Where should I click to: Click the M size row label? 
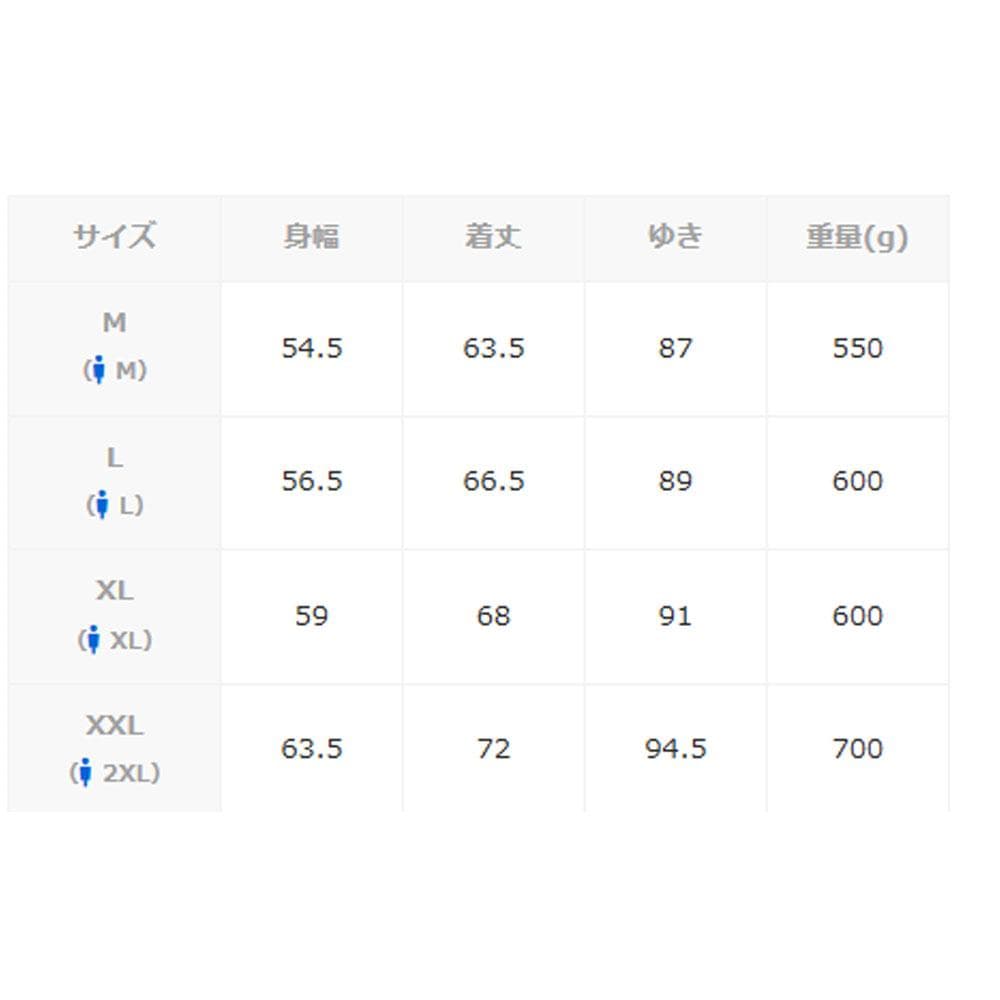(114, 323)
